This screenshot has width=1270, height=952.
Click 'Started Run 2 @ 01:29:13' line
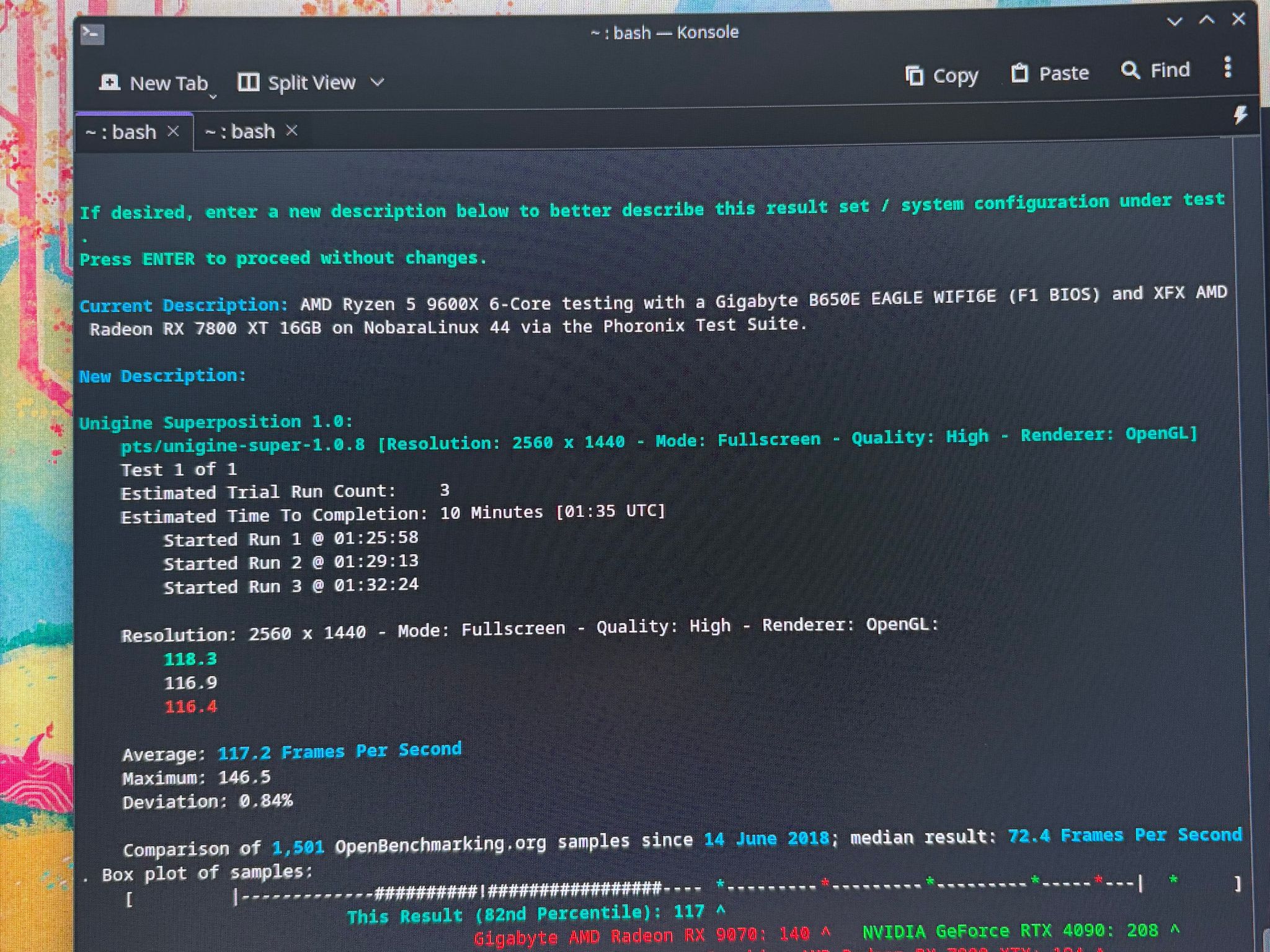pyautogui.click(x=291, y=562)
